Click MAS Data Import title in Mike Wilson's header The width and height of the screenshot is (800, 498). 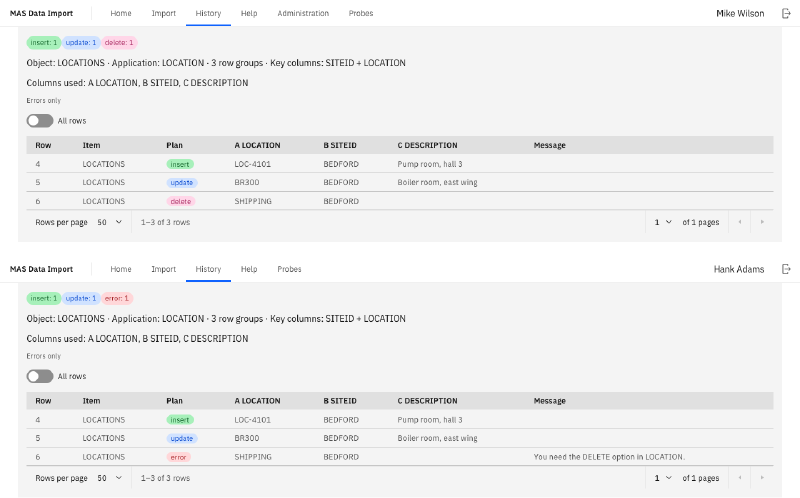[x=41, y=13]
